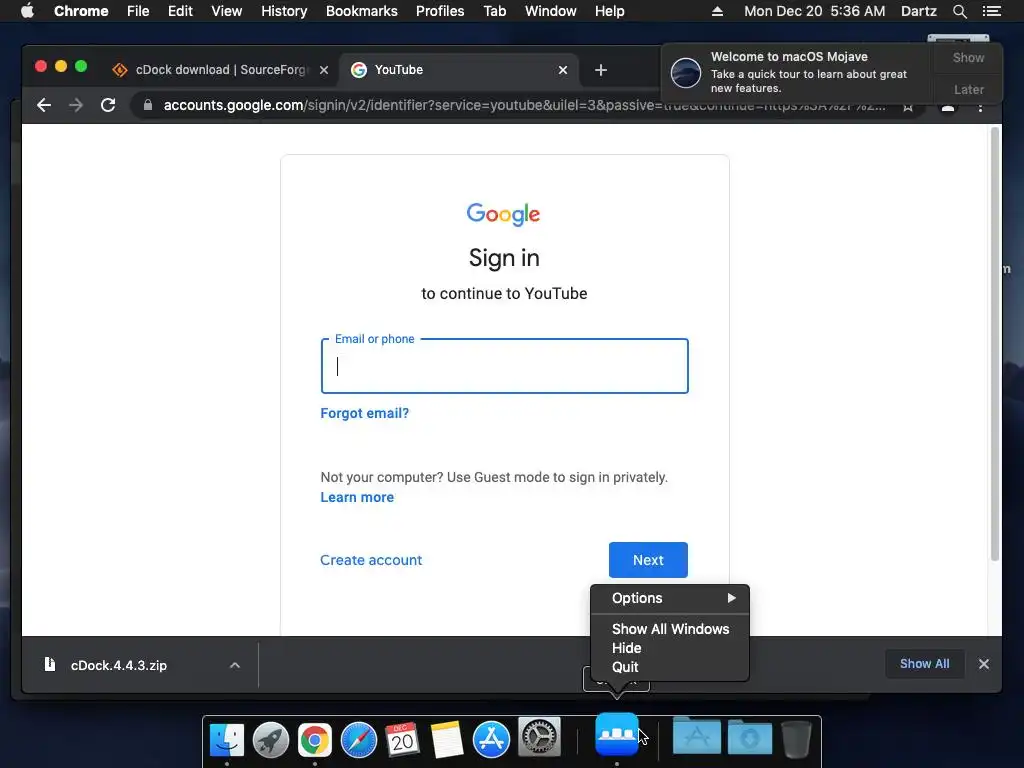Viewport: 1024px width, 768px height.
Task: Select the YouTube tab
Action: (459, 70)
